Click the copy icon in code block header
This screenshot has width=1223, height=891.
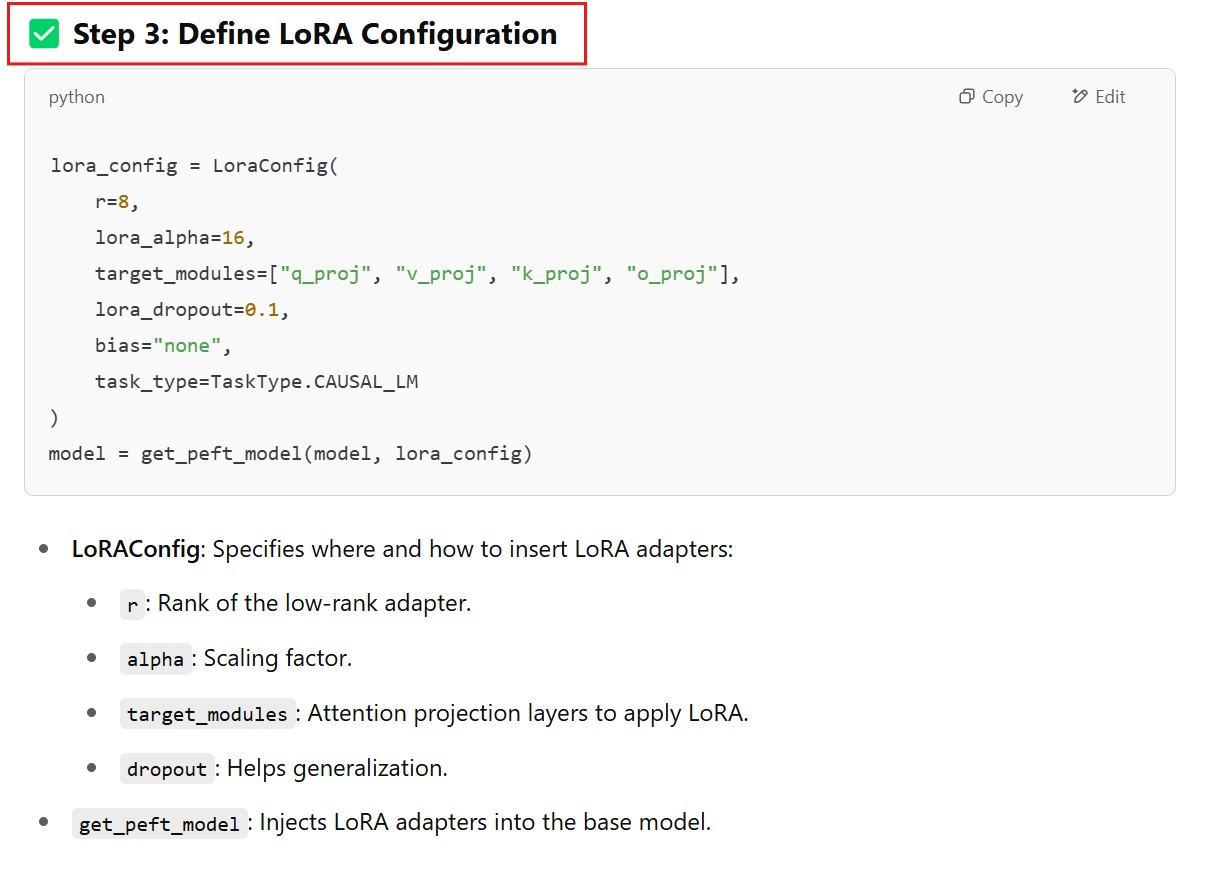pos(966,97)
